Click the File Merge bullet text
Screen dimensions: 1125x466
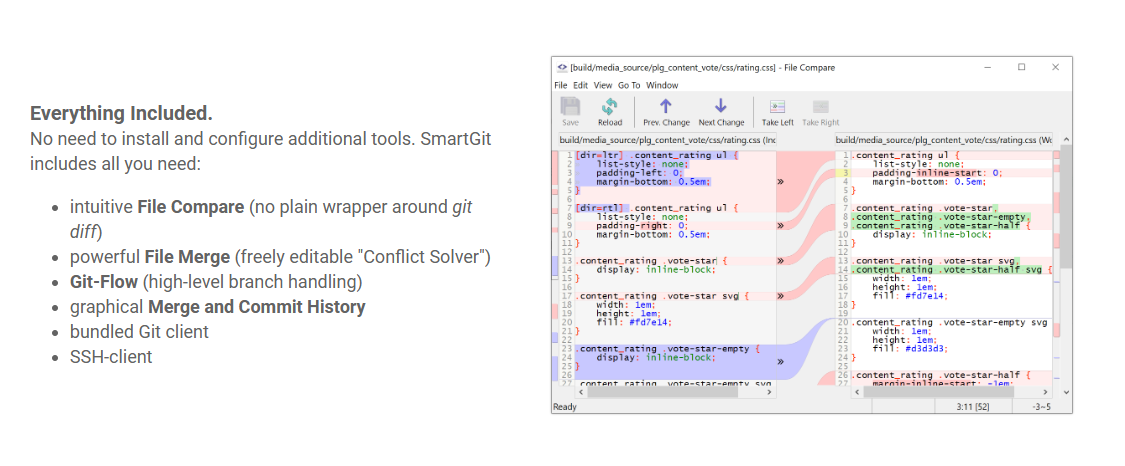point(281,257)
